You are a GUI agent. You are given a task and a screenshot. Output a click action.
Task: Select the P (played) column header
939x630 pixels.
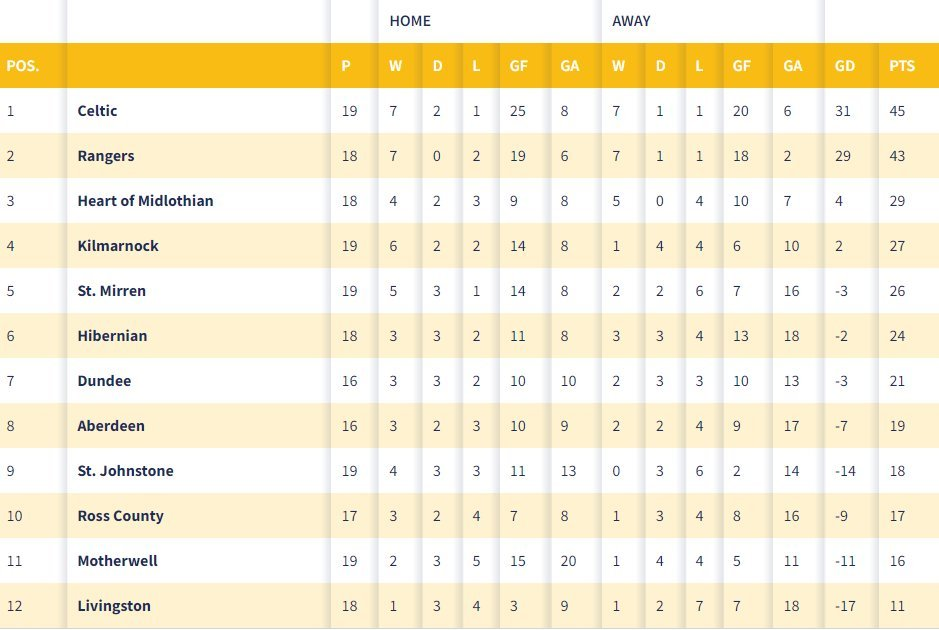[x=346, y=66]
